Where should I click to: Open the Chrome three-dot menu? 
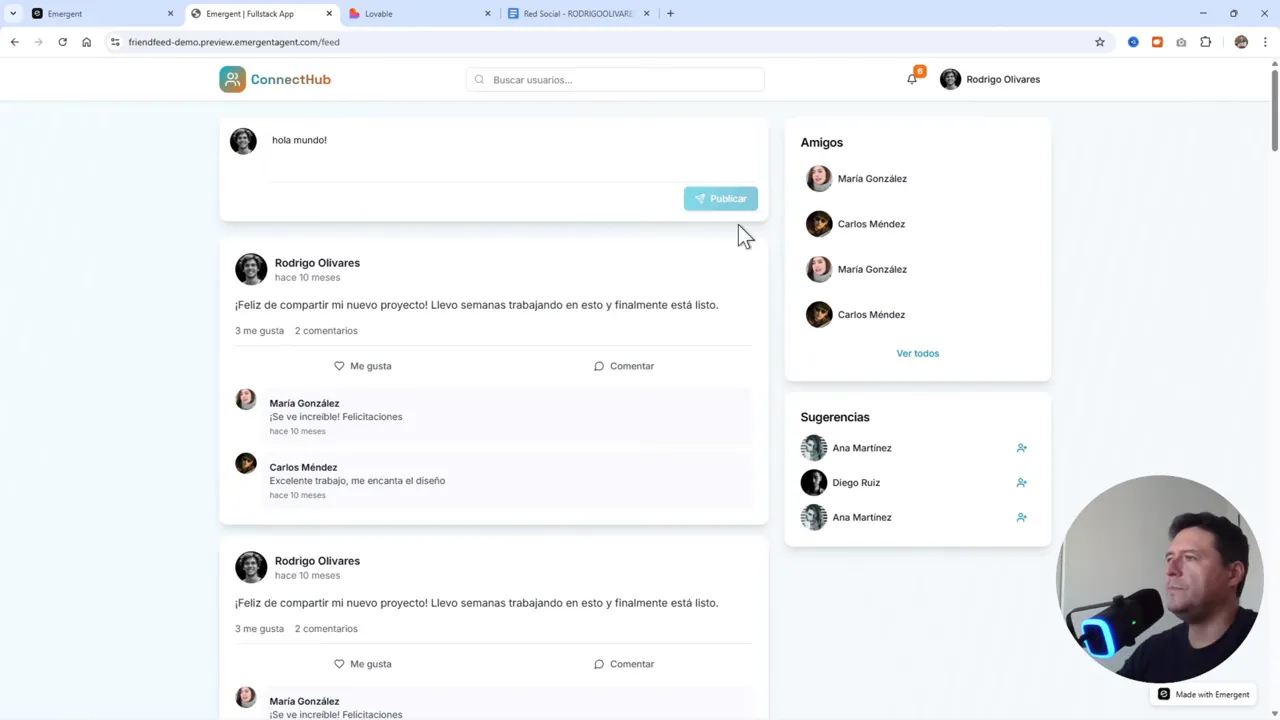coord(1263,42)
